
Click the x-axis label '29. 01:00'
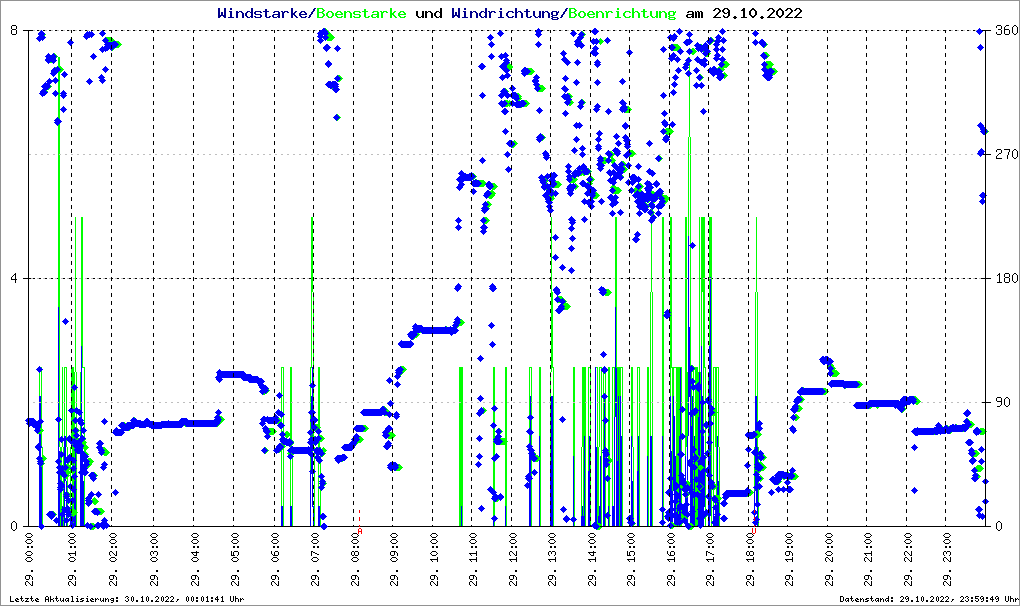(x=72, y=559)
